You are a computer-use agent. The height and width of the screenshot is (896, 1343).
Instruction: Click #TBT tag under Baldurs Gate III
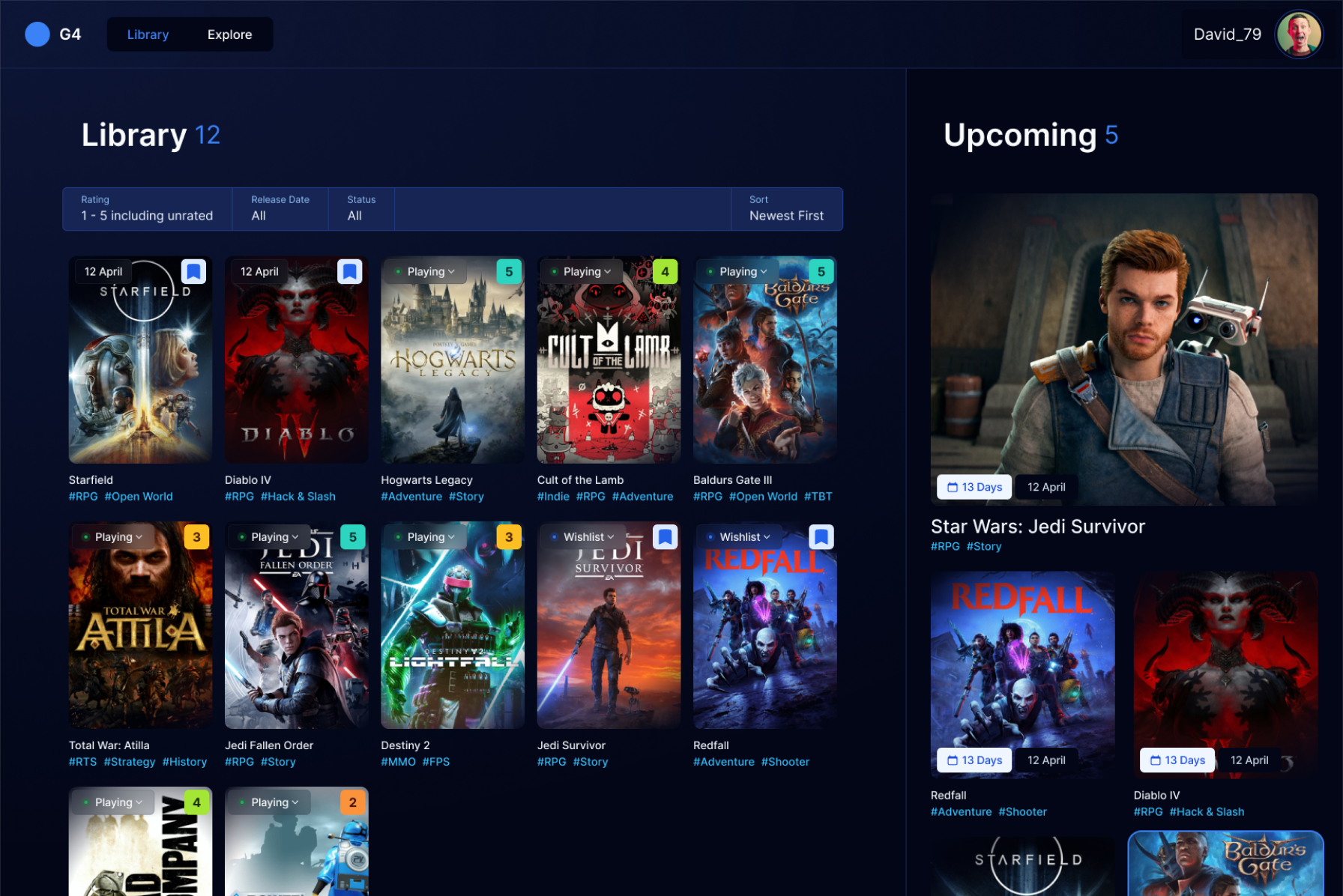tap(818, 496)
